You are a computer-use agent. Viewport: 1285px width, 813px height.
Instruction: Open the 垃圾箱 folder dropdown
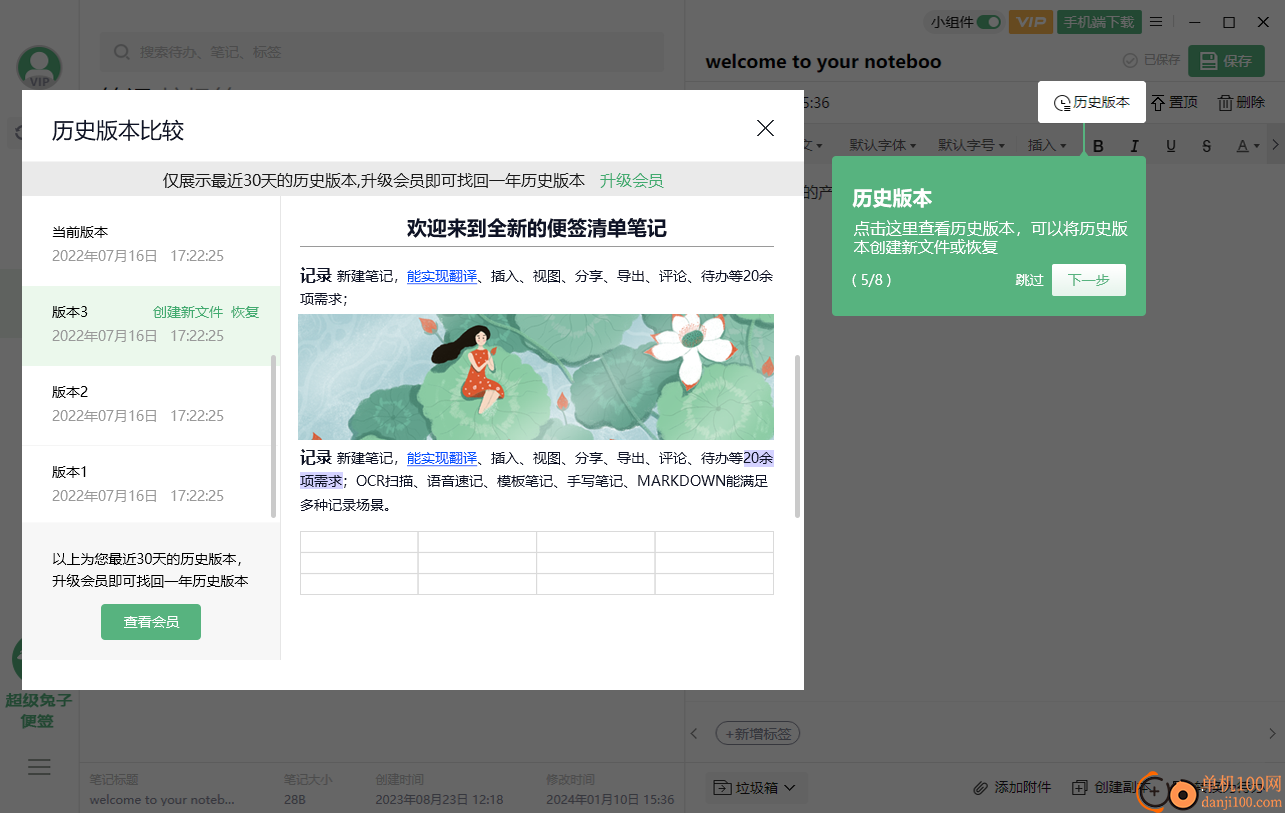pyautogui.click(x=756, y=788)
